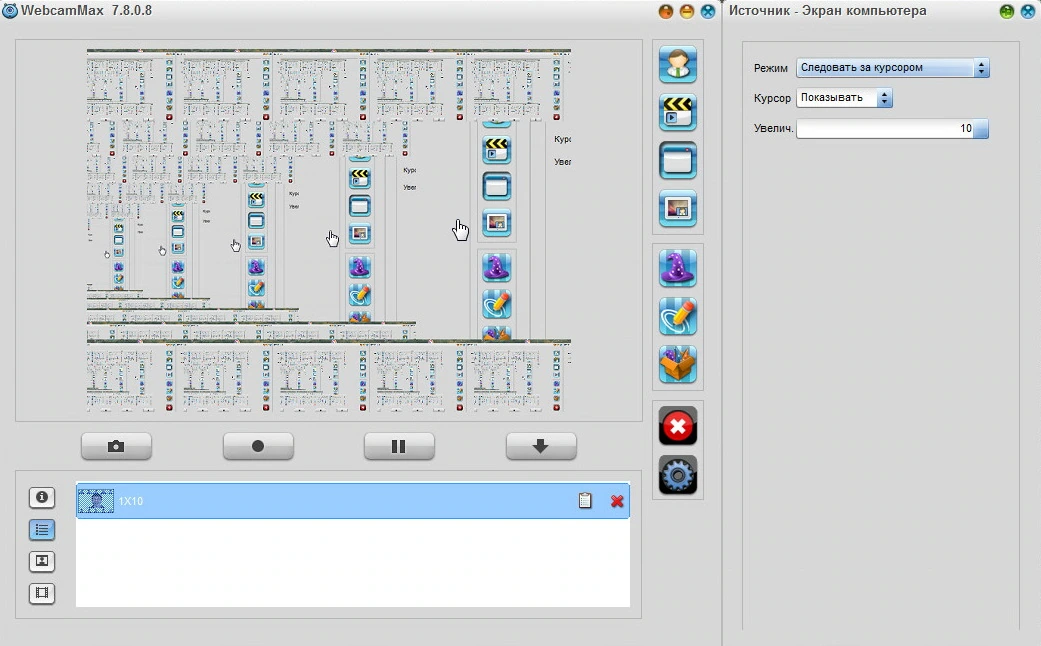Image resolution: width=1041 pixels, height=646 pixels.
Task: Click the download arrow button
Action: [x=541, y=446]
